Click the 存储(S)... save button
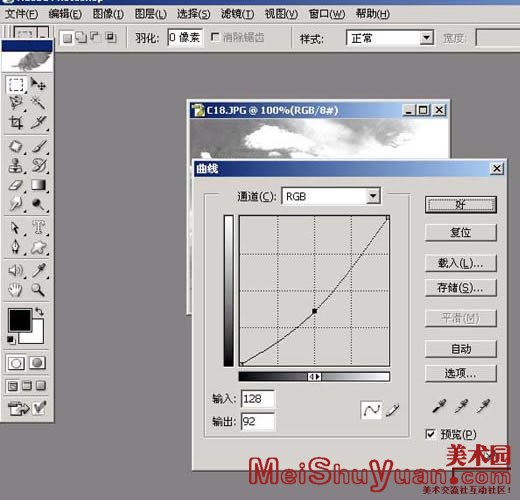Viewport: 520px width, 500px height. 461,287
